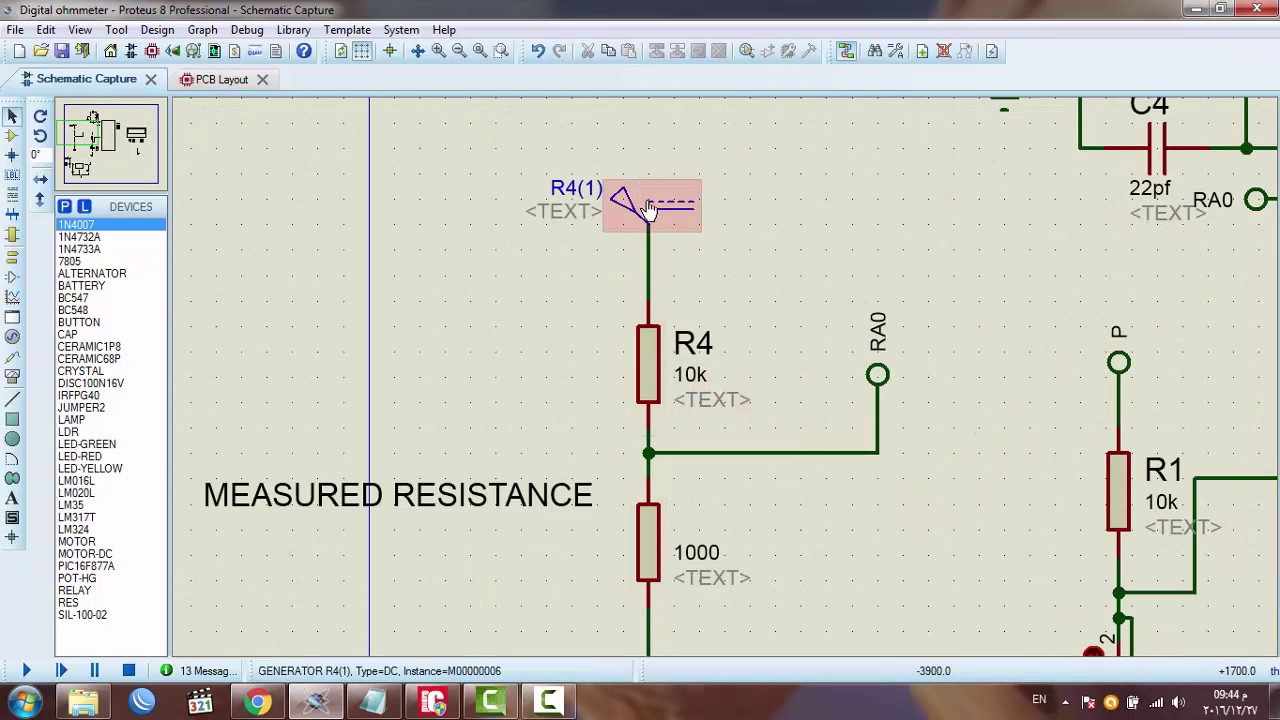Select PIC16F877A in devices list

click(86, 566)
